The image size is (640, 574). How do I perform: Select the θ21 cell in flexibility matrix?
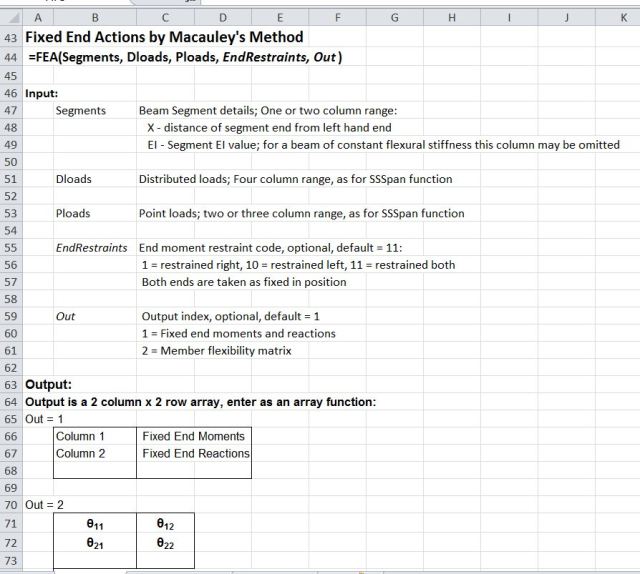tap(94, 540)
